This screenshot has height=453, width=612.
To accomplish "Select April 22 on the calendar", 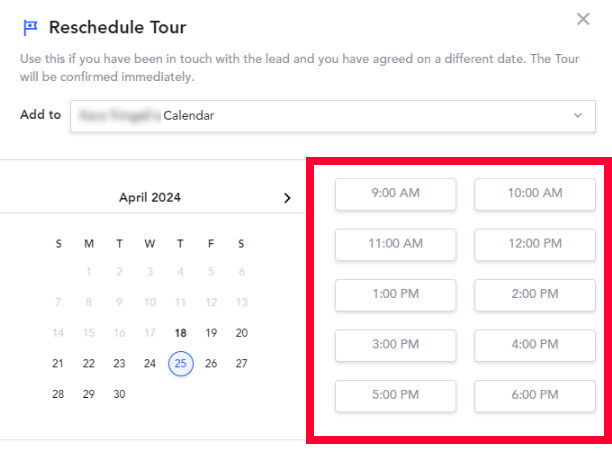I will pos(89,364).
